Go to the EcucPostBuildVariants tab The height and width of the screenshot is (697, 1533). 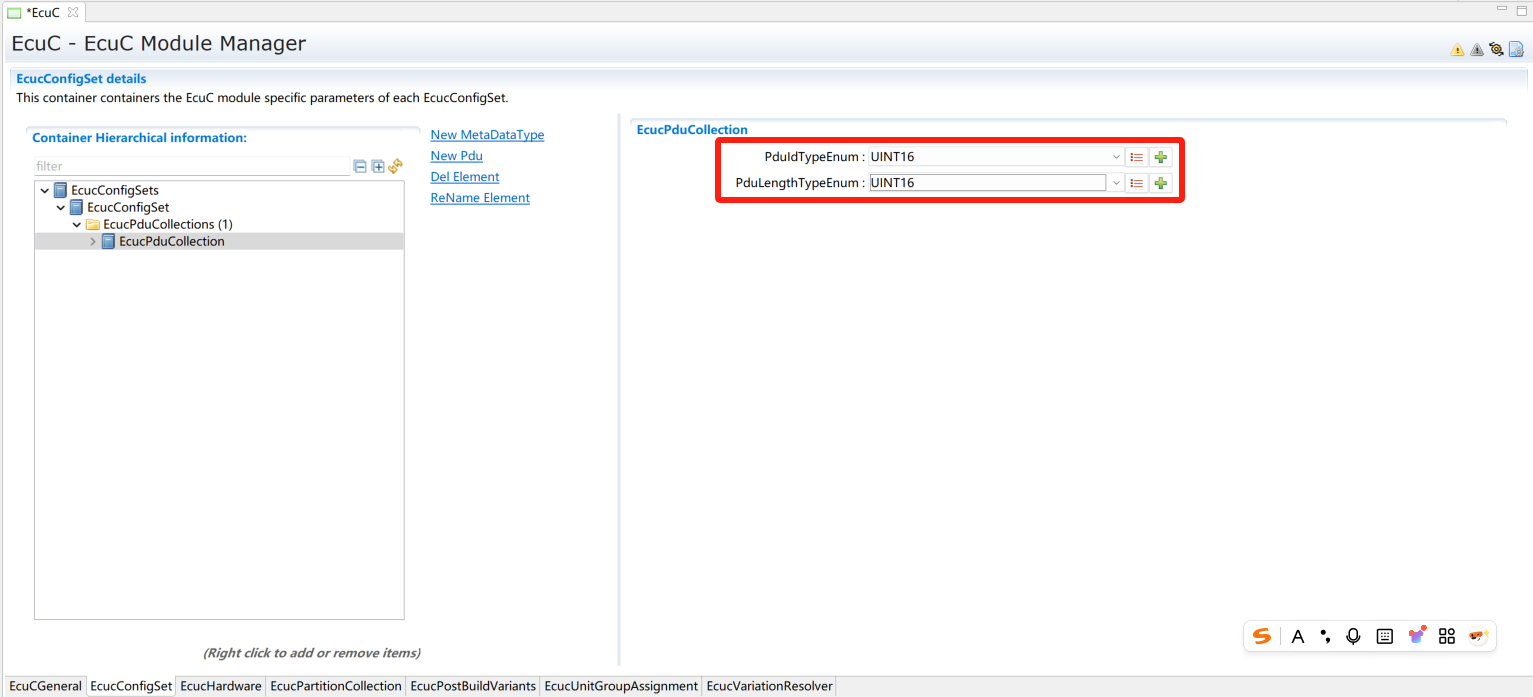pyautogui.click(x=473, y=686)
